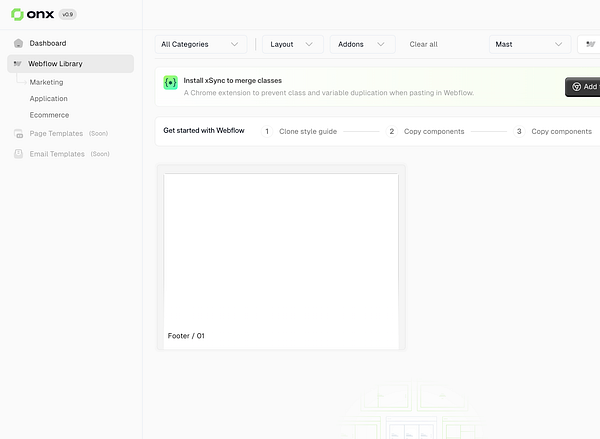The image size is (600, 439).
Task: Click the Webflow icon beside Mast dropdown
Action: click(590, 44)
